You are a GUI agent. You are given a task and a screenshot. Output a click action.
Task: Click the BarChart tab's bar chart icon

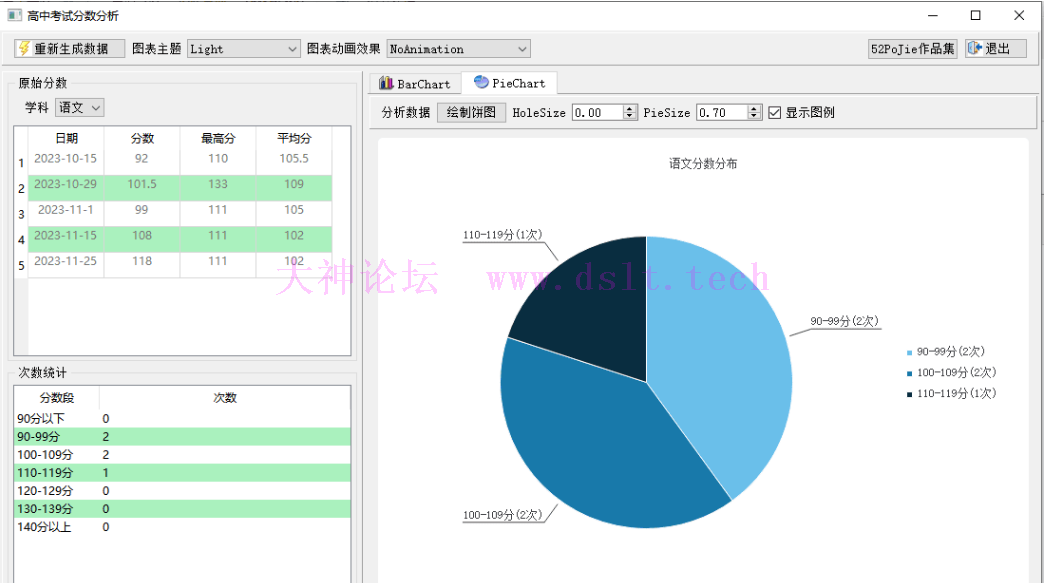tap(386, 84)
